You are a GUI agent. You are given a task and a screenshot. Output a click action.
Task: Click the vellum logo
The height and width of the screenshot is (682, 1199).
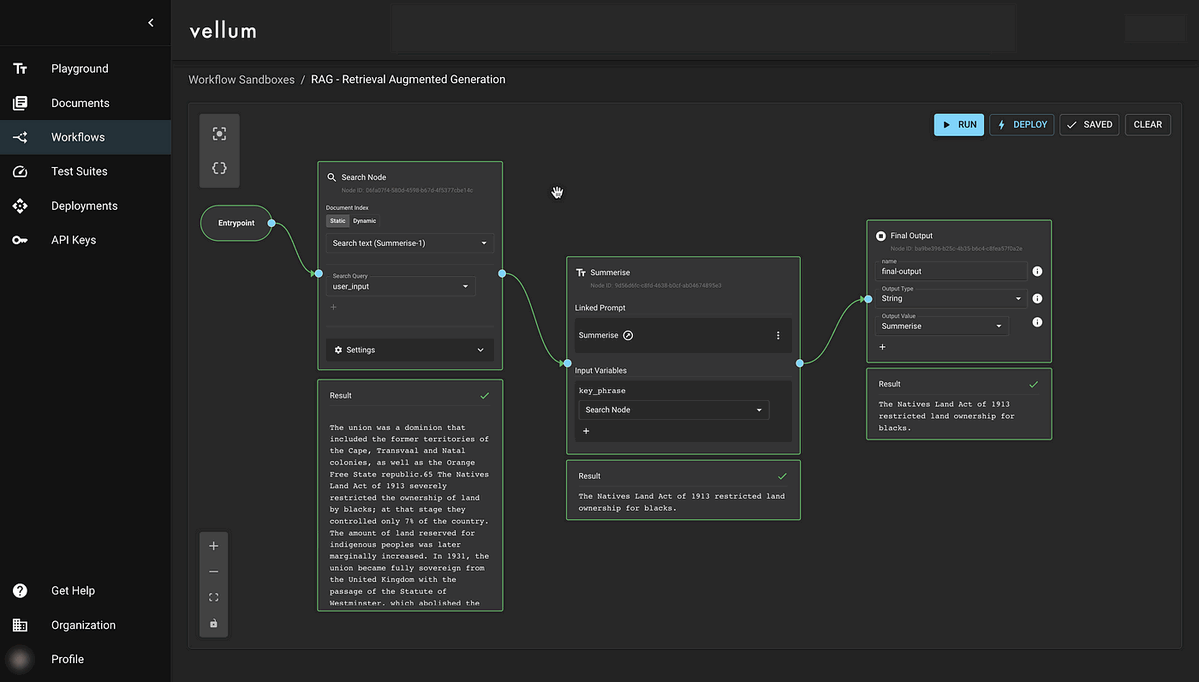pos(223,31)
